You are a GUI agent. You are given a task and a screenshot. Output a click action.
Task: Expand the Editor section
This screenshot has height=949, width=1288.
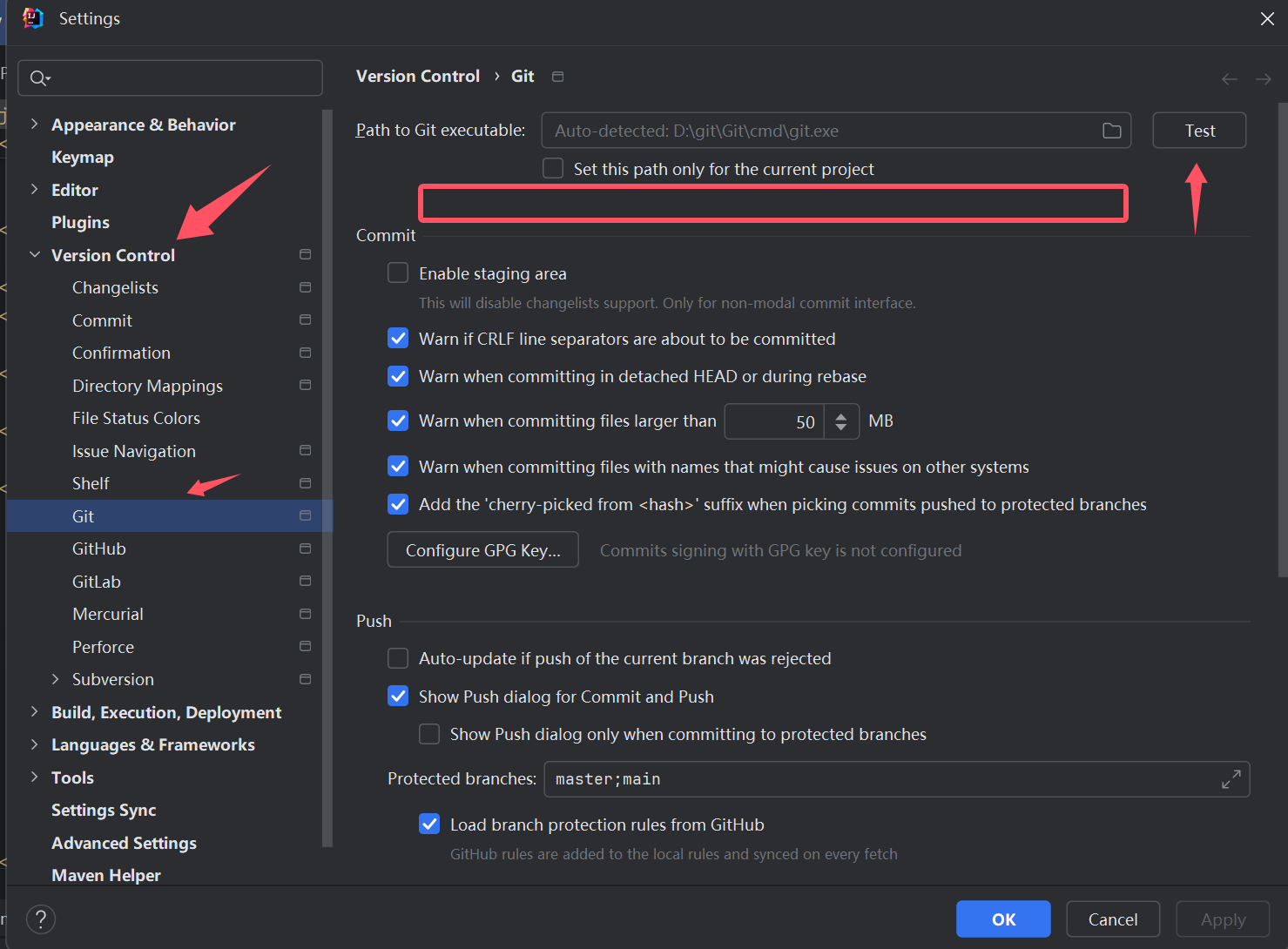(x=34, y=189)
